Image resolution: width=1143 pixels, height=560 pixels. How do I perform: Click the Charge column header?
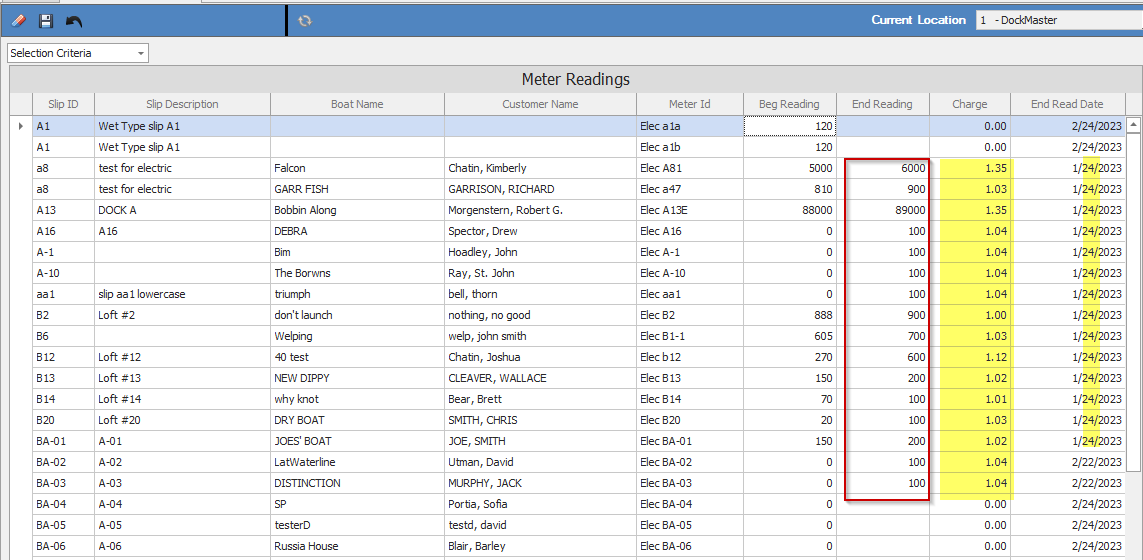click(x=969, y=104)
